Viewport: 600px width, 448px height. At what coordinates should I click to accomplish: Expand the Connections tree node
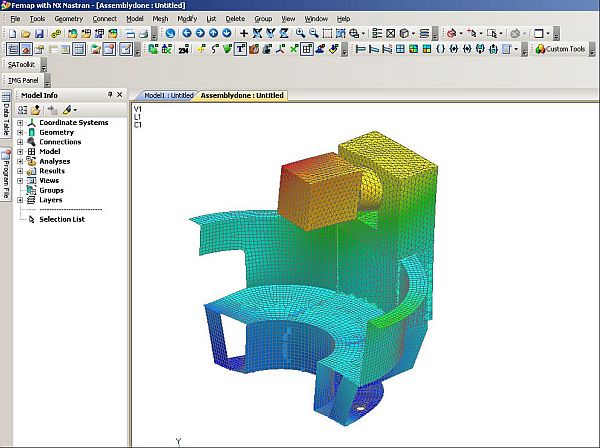[x=20, y=142]
